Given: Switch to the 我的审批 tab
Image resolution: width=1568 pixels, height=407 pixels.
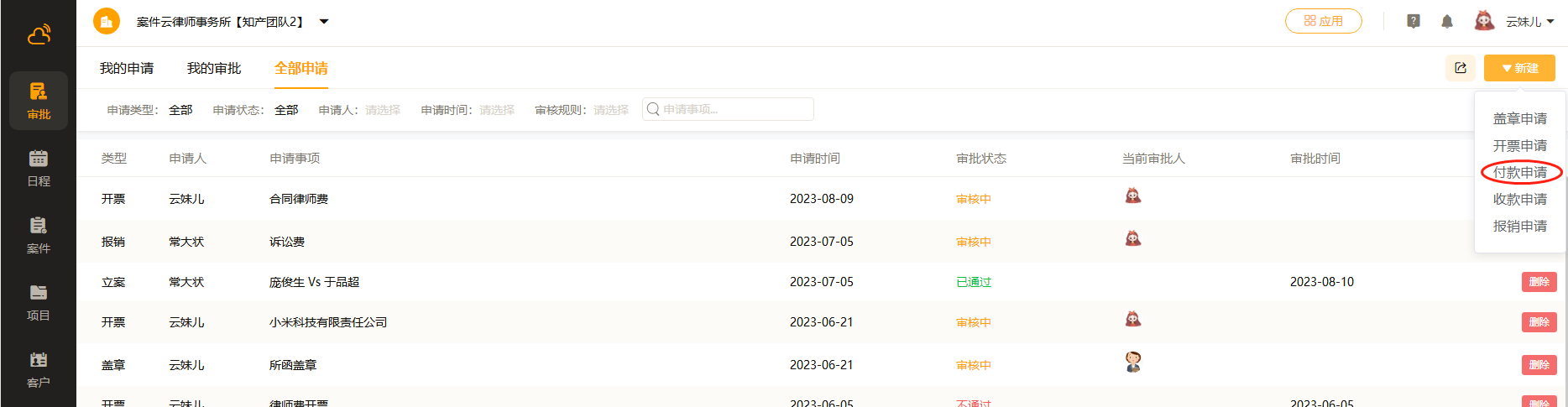Looking at the screenshot, I should 214,68.
